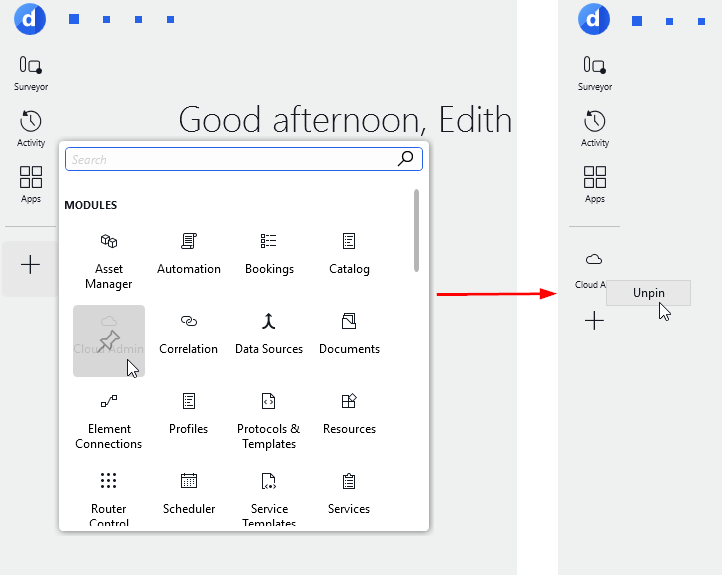Open Element Connections module
The height and width of the screenshot is (575, 722).
(x=109, y=420)
